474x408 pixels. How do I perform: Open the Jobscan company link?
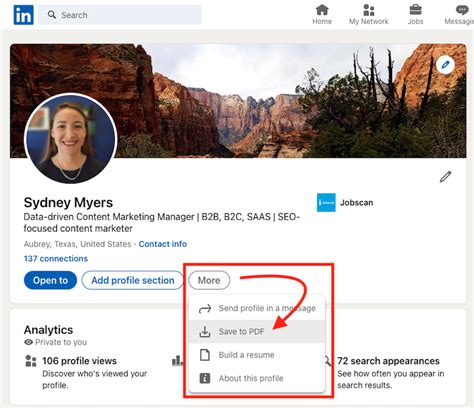click(x=356, y=203)
